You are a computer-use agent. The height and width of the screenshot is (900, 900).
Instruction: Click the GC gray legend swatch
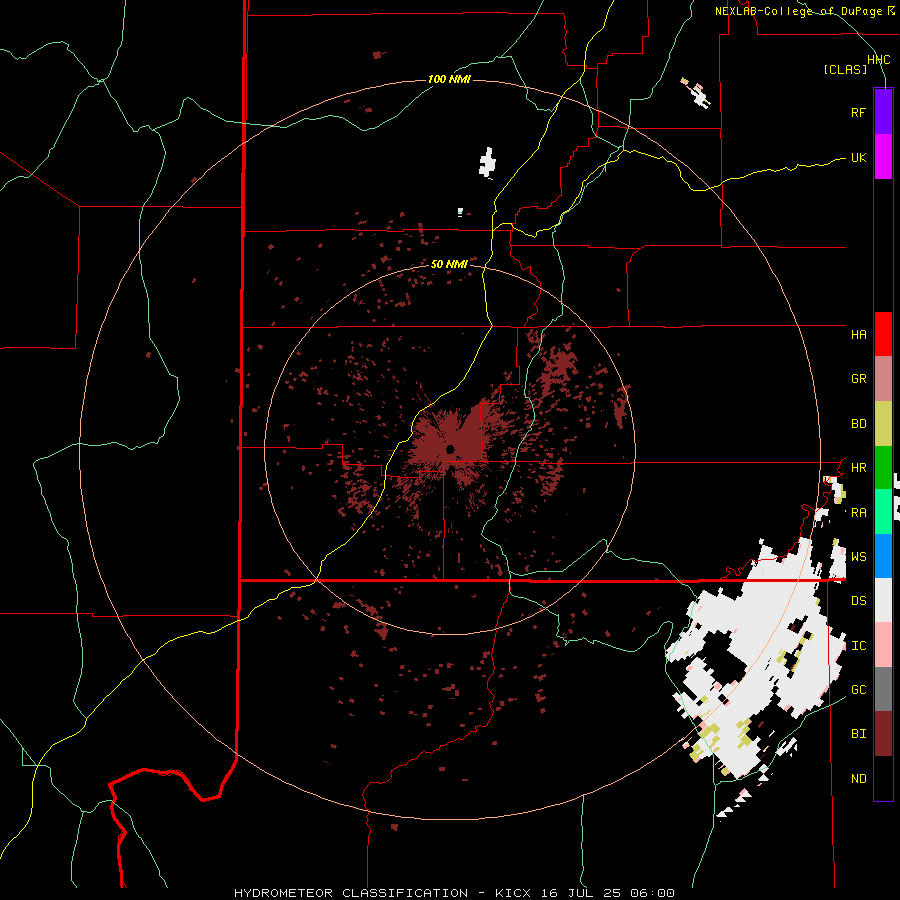click(883, 689)
